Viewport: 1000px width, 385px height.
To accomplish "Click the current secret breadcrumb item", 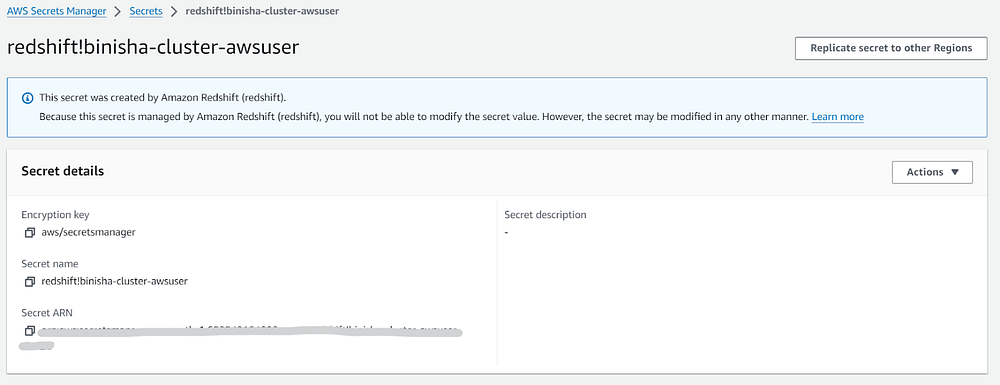I will click(x=262, y=11).
